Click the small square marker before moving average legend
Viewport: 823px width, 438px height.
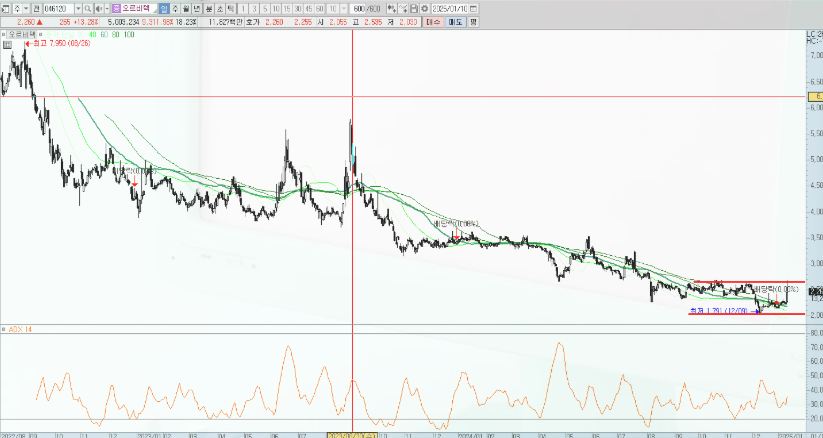40,35
